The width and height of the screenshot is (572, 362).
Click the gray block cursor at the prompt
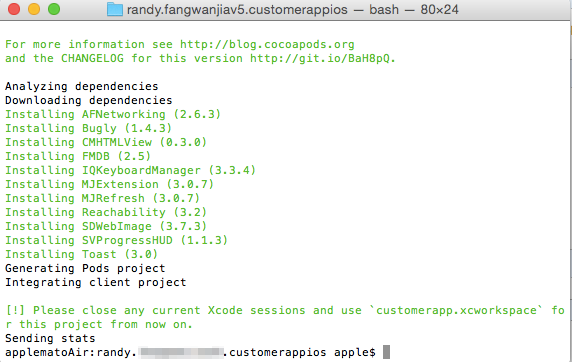[386, 352]
